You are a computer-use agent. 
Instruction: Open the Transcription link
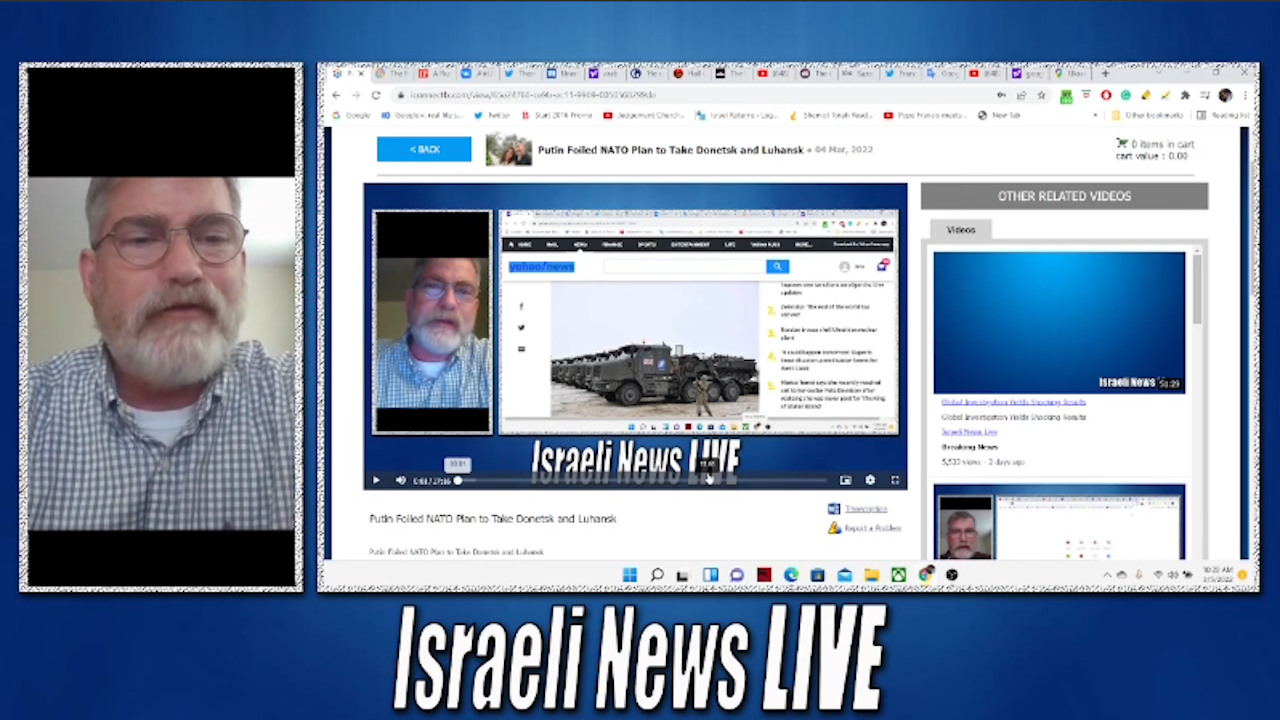[865, 509]
